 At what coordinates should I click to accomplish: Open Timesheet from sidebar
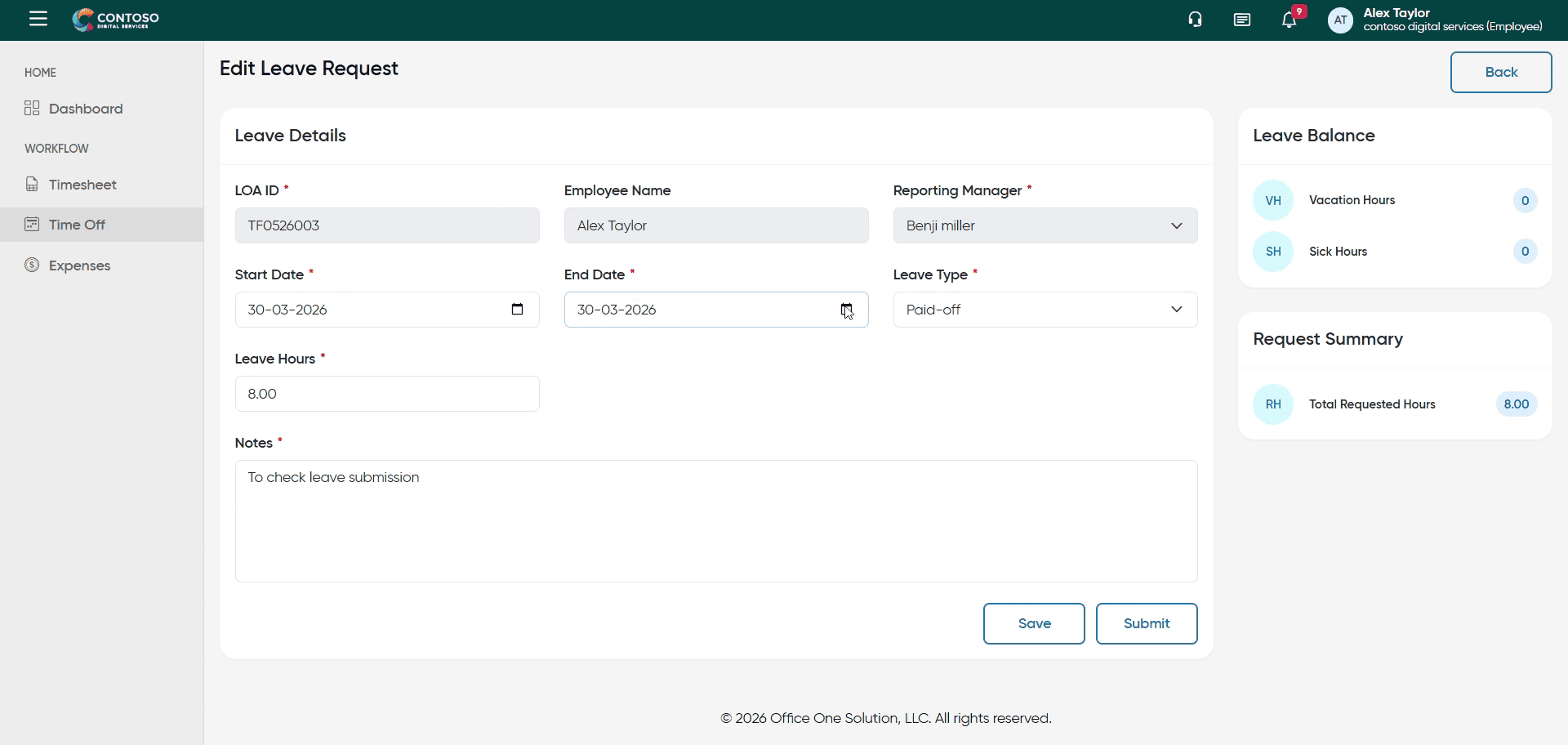(x=82, y=185)
